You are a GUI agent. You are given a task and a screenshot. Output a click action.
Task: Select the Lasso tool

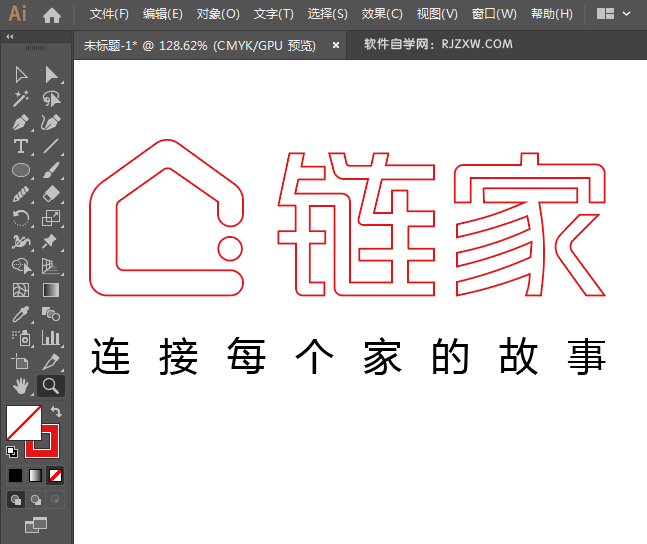tap(51, 99)
